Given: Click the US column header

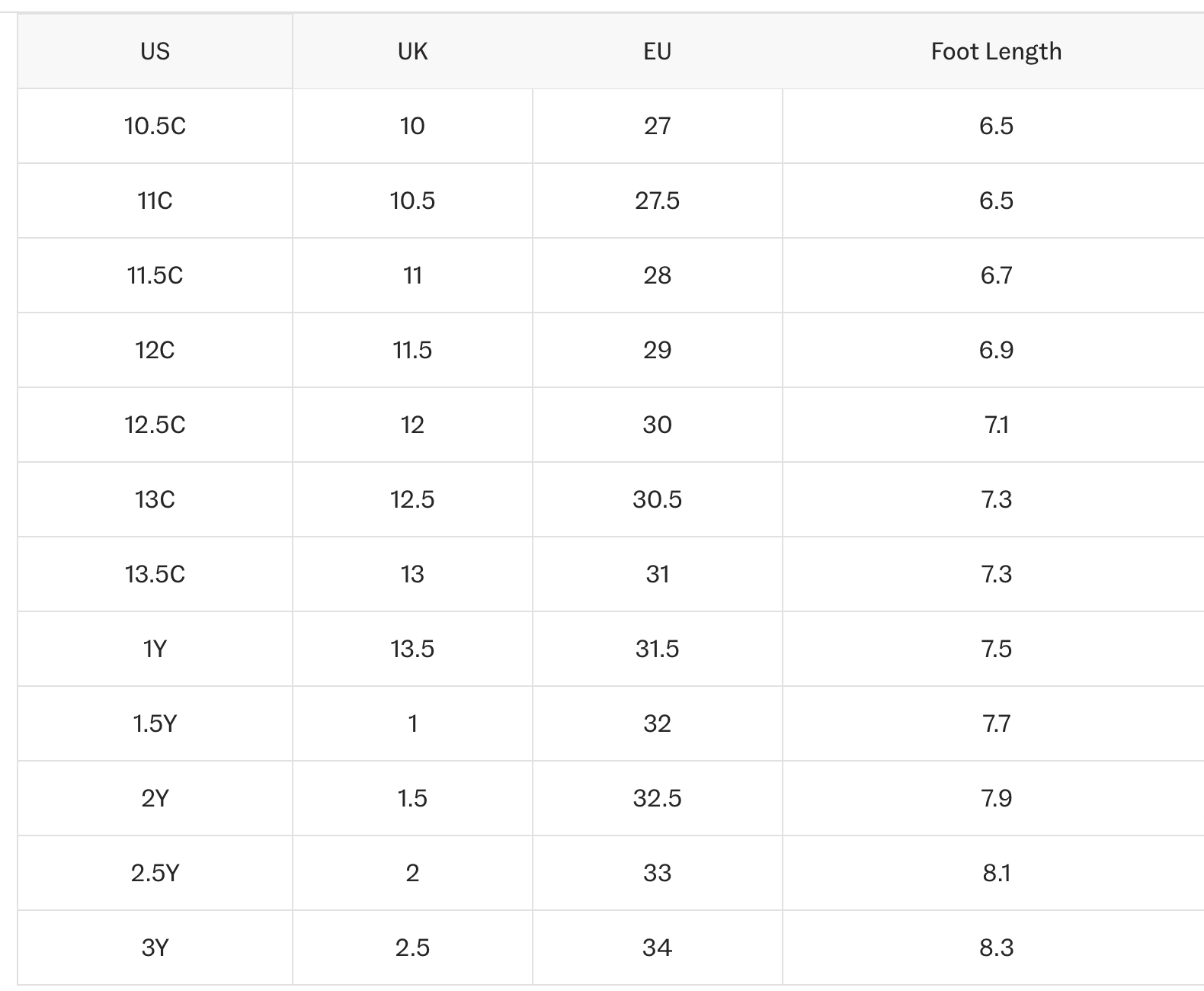Looking at the screenshot, I should click(x=155, y=51).
